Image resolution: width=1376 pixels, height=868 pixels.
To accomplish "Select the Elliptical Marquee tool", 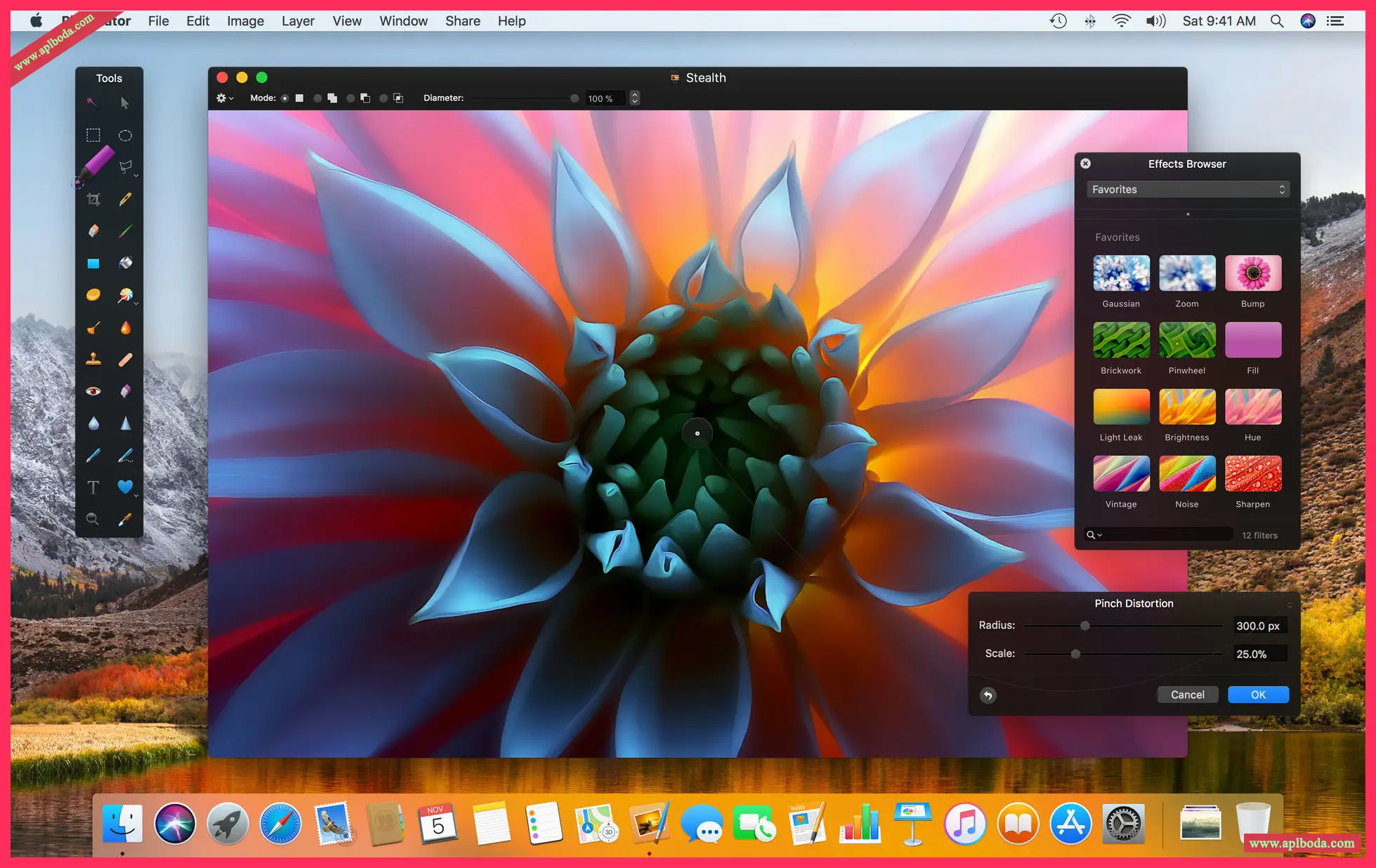I will (125, 136).
